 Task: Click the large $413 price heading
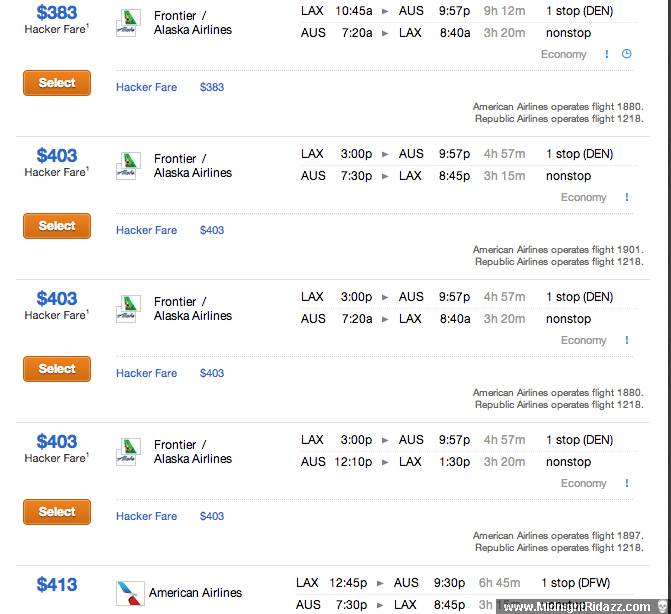click(56, 584)
